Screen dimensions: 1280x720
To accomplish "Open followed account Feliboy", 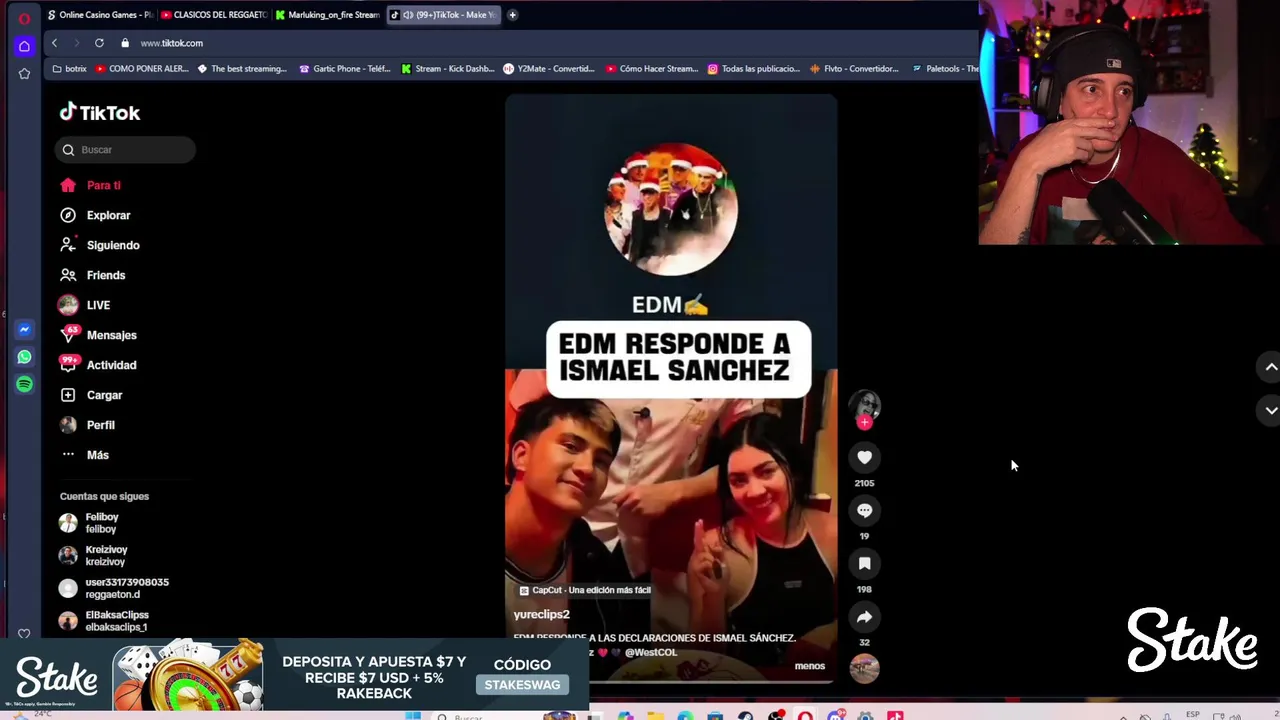I will (102, 523).
